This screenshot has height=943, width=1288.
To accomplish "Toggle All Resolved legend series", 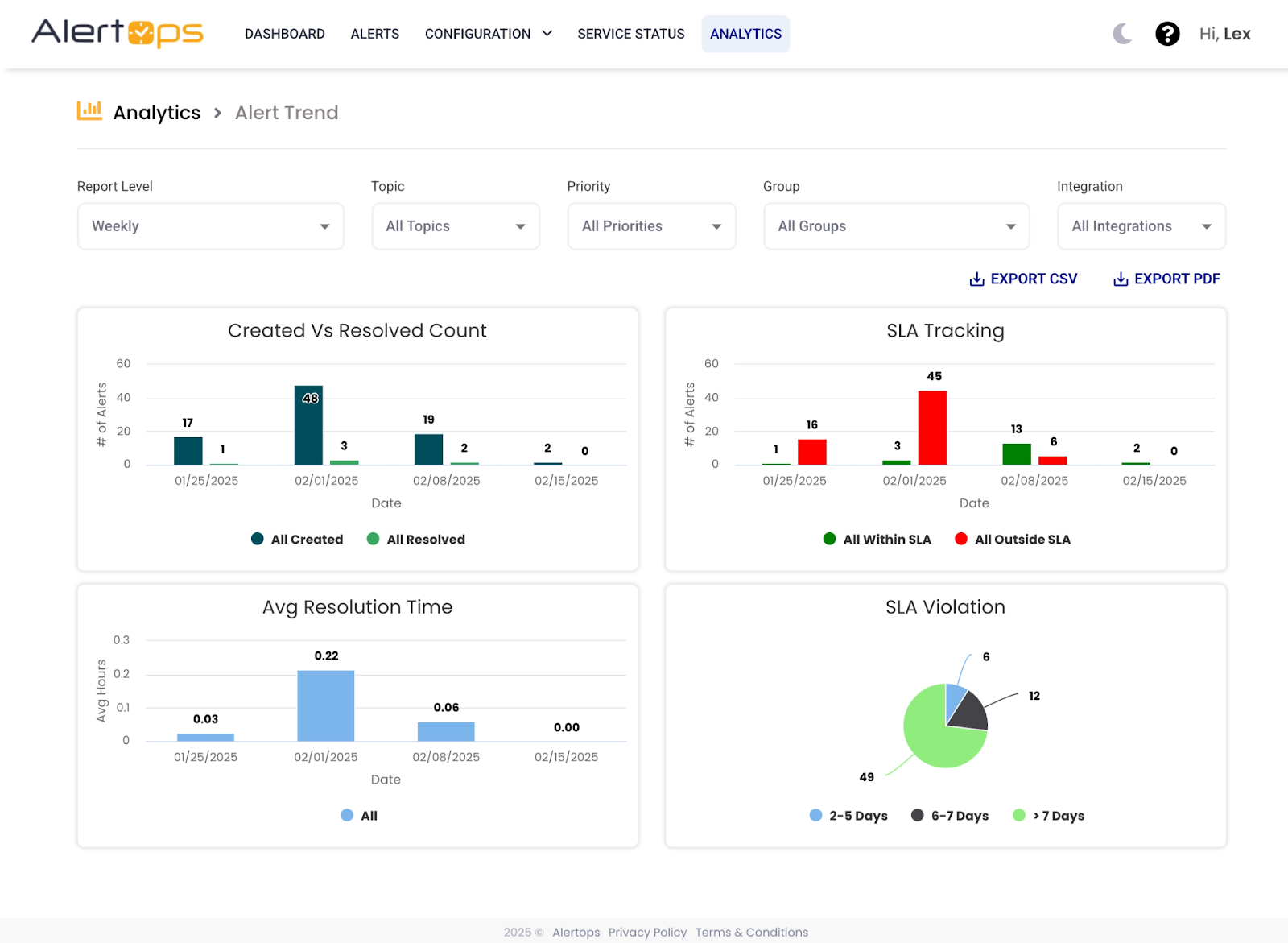I will click(416, 540).
